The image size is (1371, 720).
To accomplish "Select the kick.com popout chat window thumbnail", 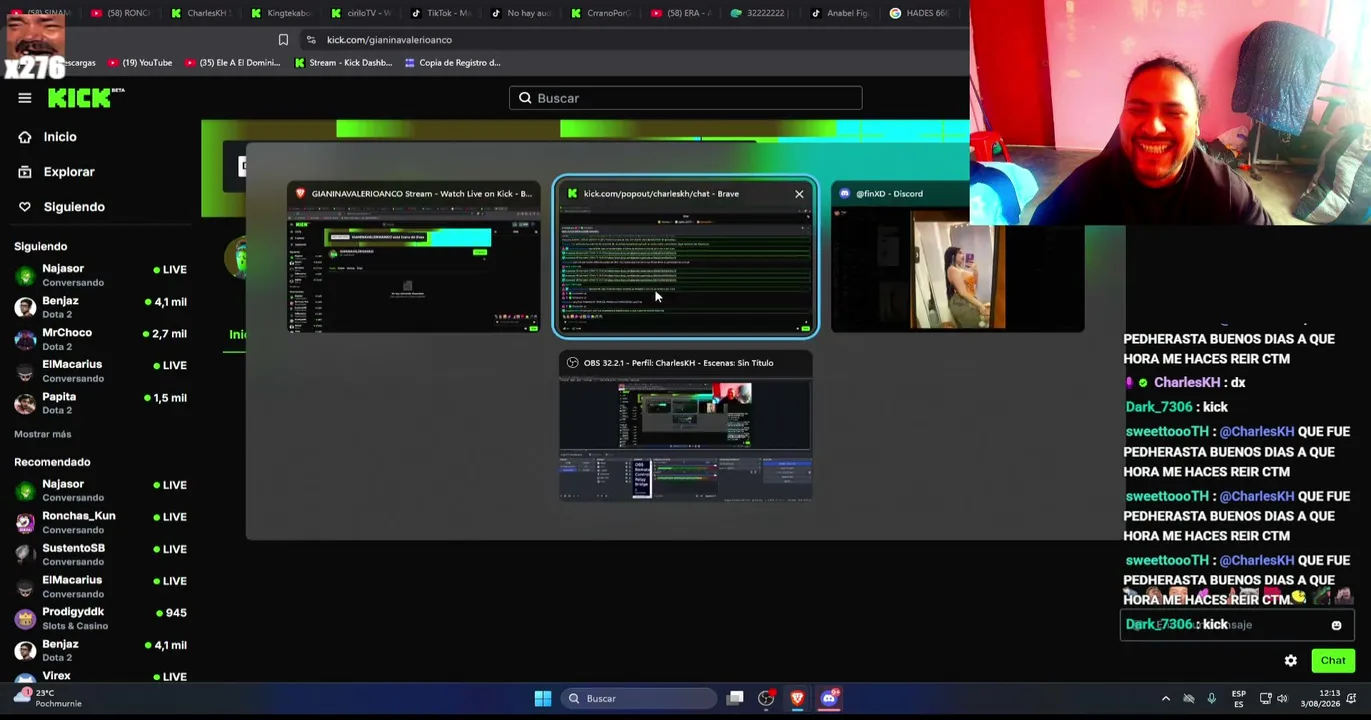I will 685,257.
